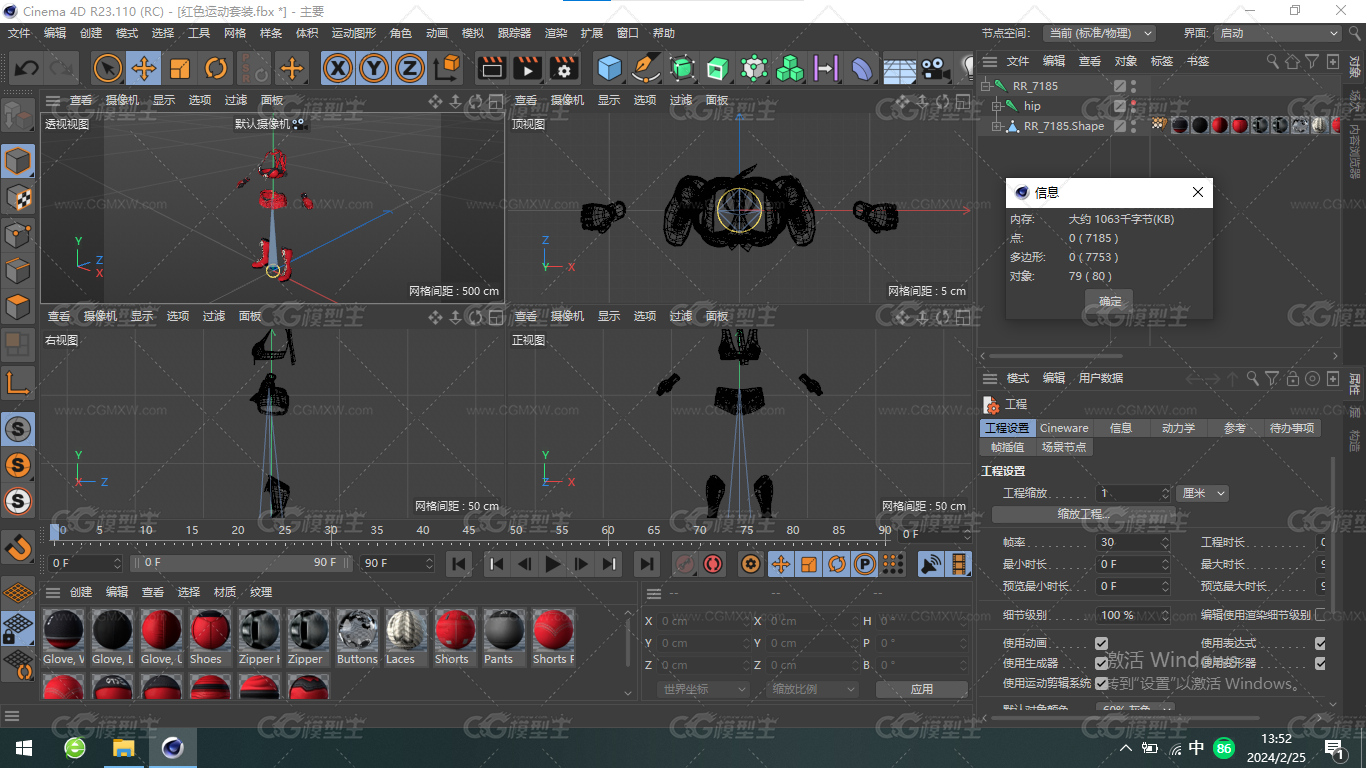Click the Undo arrow icon
Viewport: 1366px width, 768px height.
coord(27,68)
